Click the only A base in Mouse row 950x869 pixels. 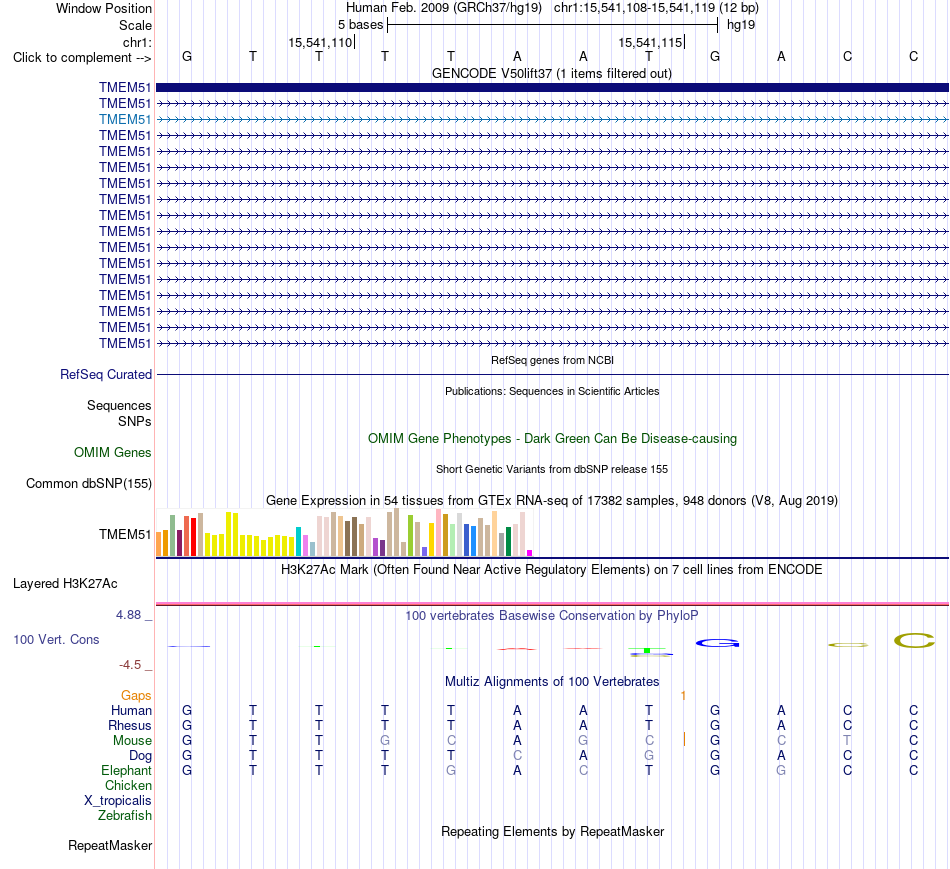click(517, 741)
